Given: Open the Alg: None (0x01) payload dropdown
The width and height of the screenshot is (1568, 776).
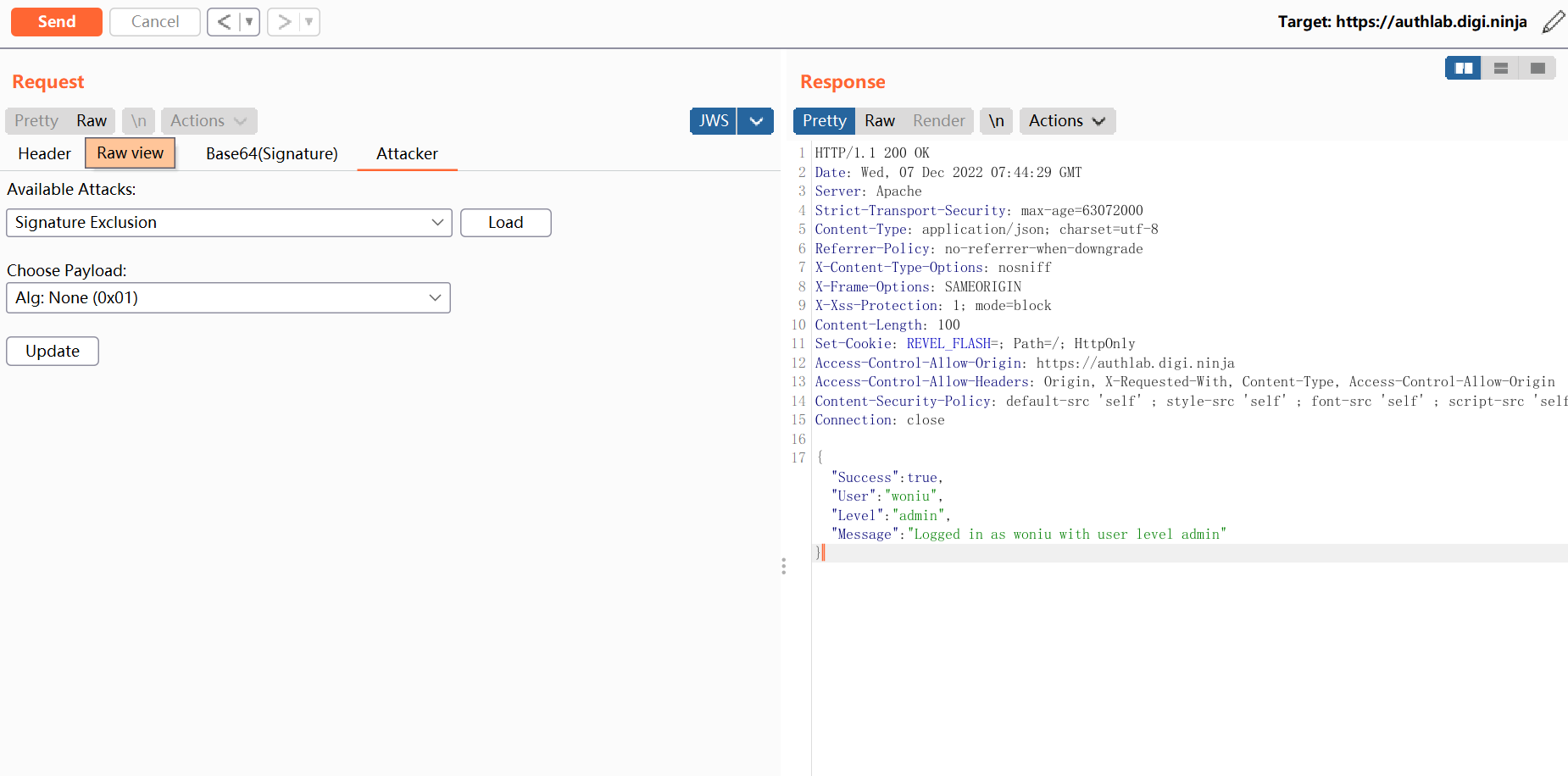Looking at the screenshot, I should [228, 298].
